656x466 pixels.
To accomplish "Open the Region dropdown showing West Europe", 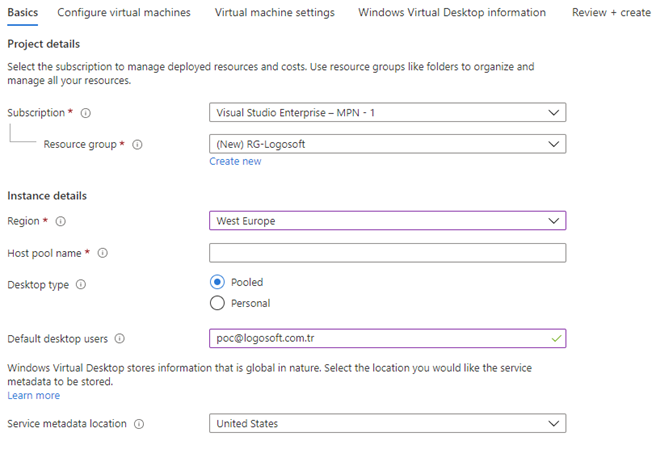I will coord(387,221).
